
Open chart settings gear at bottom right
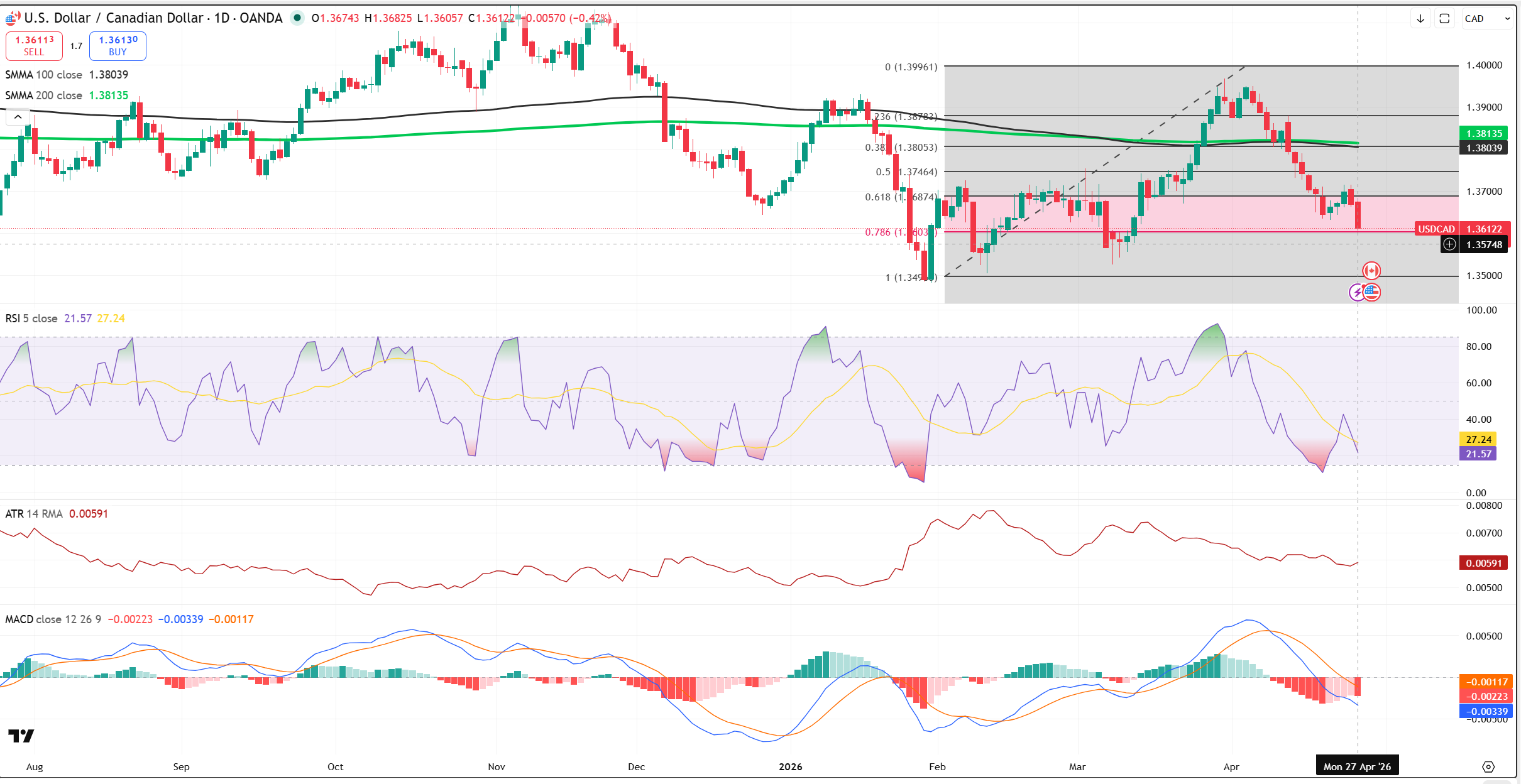pyautogui.click(x=1488, y=766)
